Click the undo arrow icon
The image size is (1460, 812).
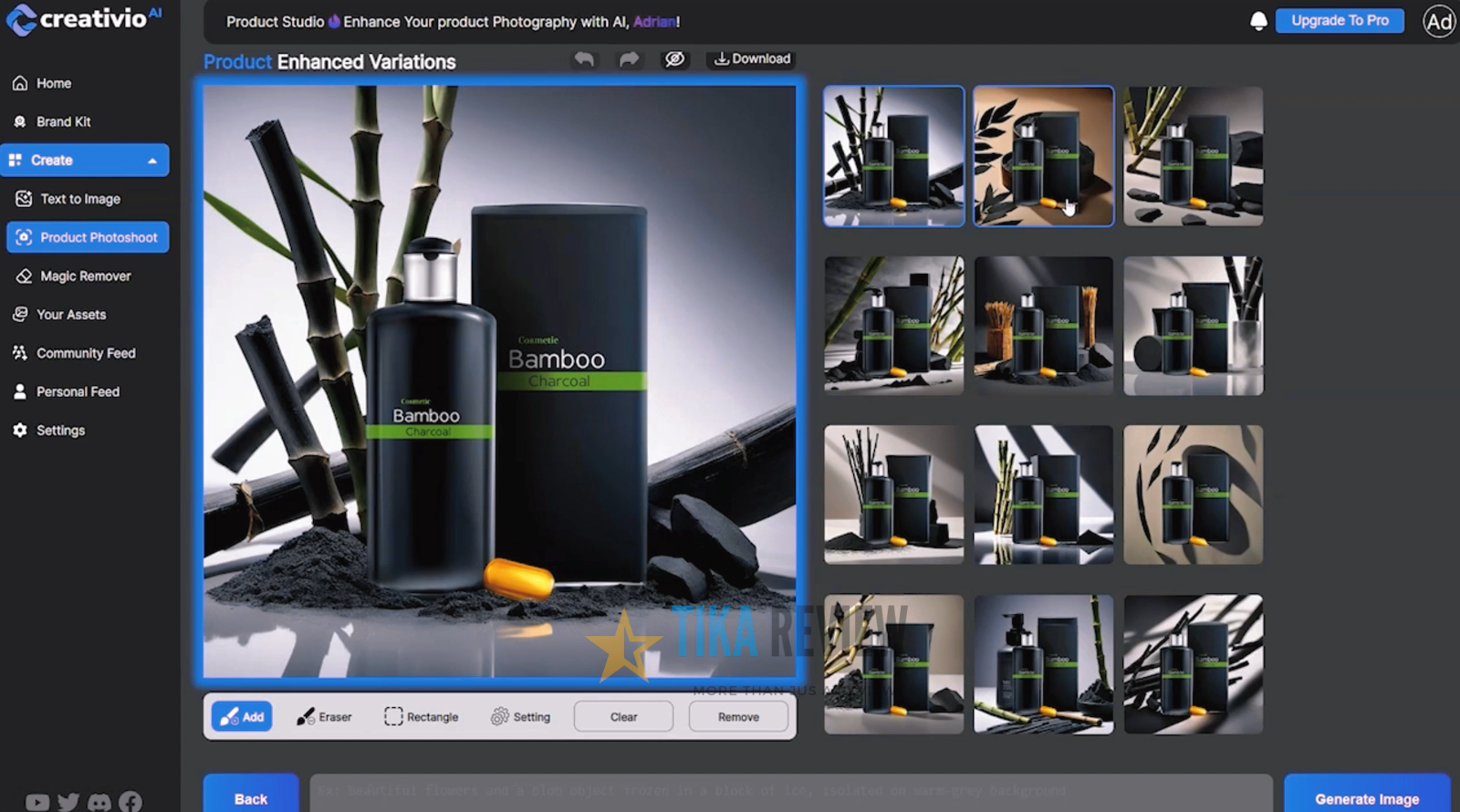(x=584, y=59)
